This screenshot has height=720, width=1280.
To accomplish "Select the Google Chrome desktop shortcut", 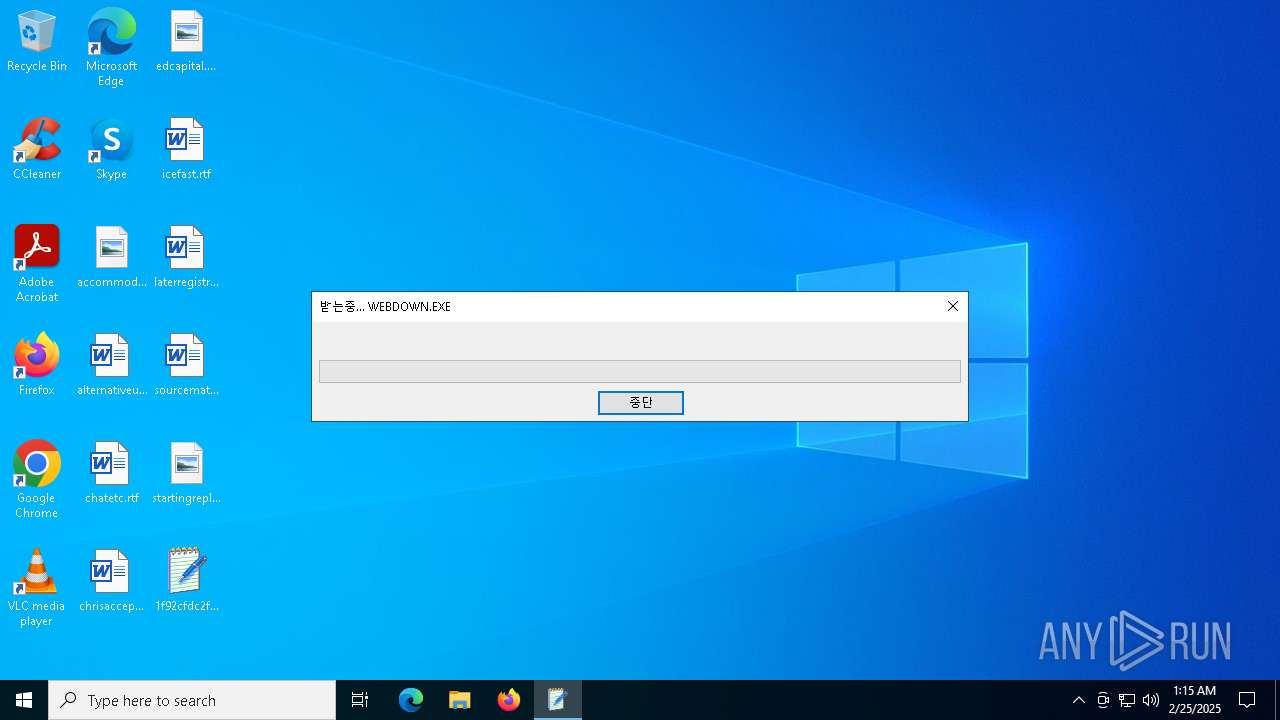I will [37, 480].
